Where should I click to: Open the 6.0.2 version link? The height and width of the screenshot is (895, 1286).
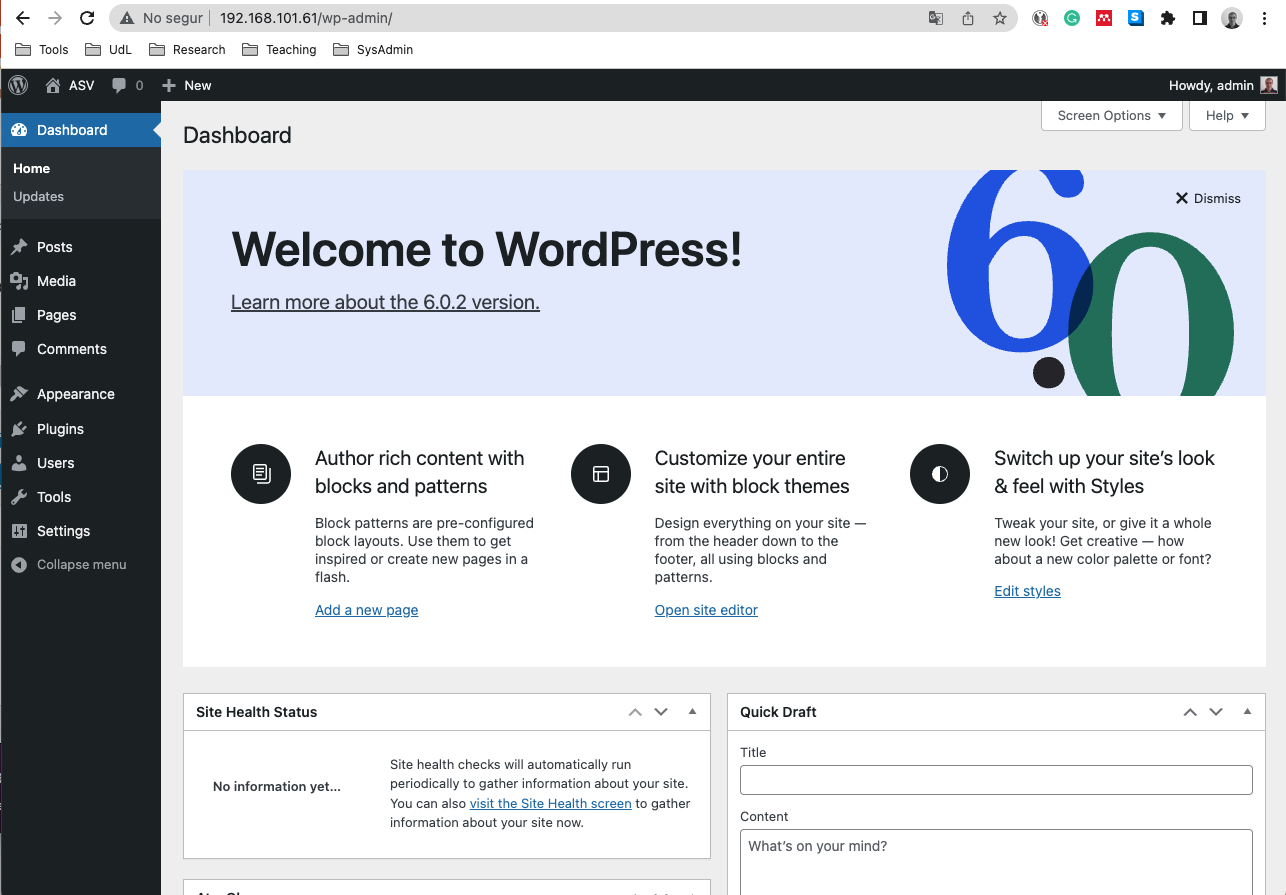(385, 302)
